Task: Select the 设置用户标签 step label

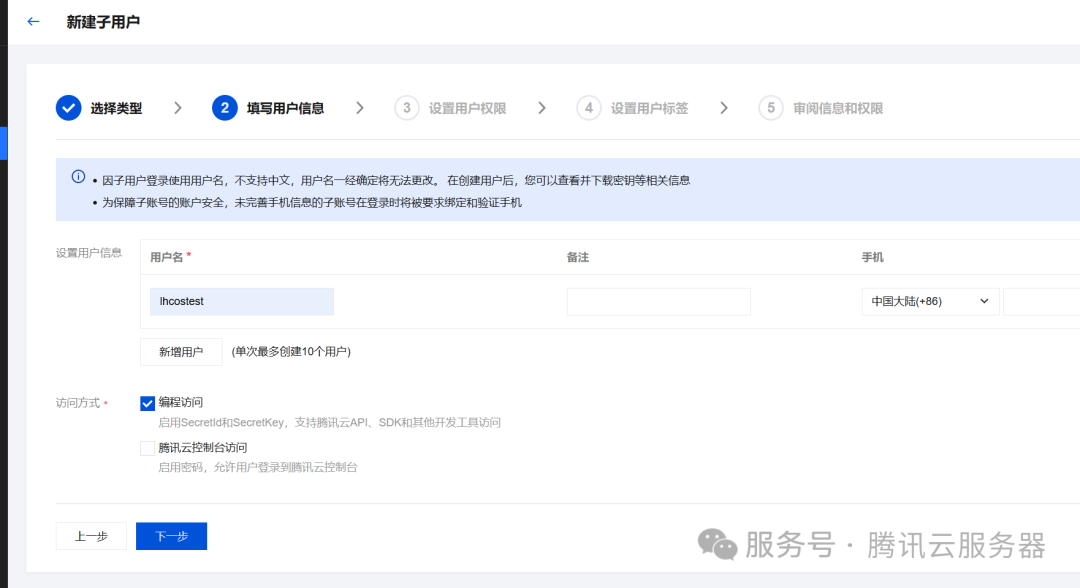Action: pyautogui.click(x=650, y=109)
